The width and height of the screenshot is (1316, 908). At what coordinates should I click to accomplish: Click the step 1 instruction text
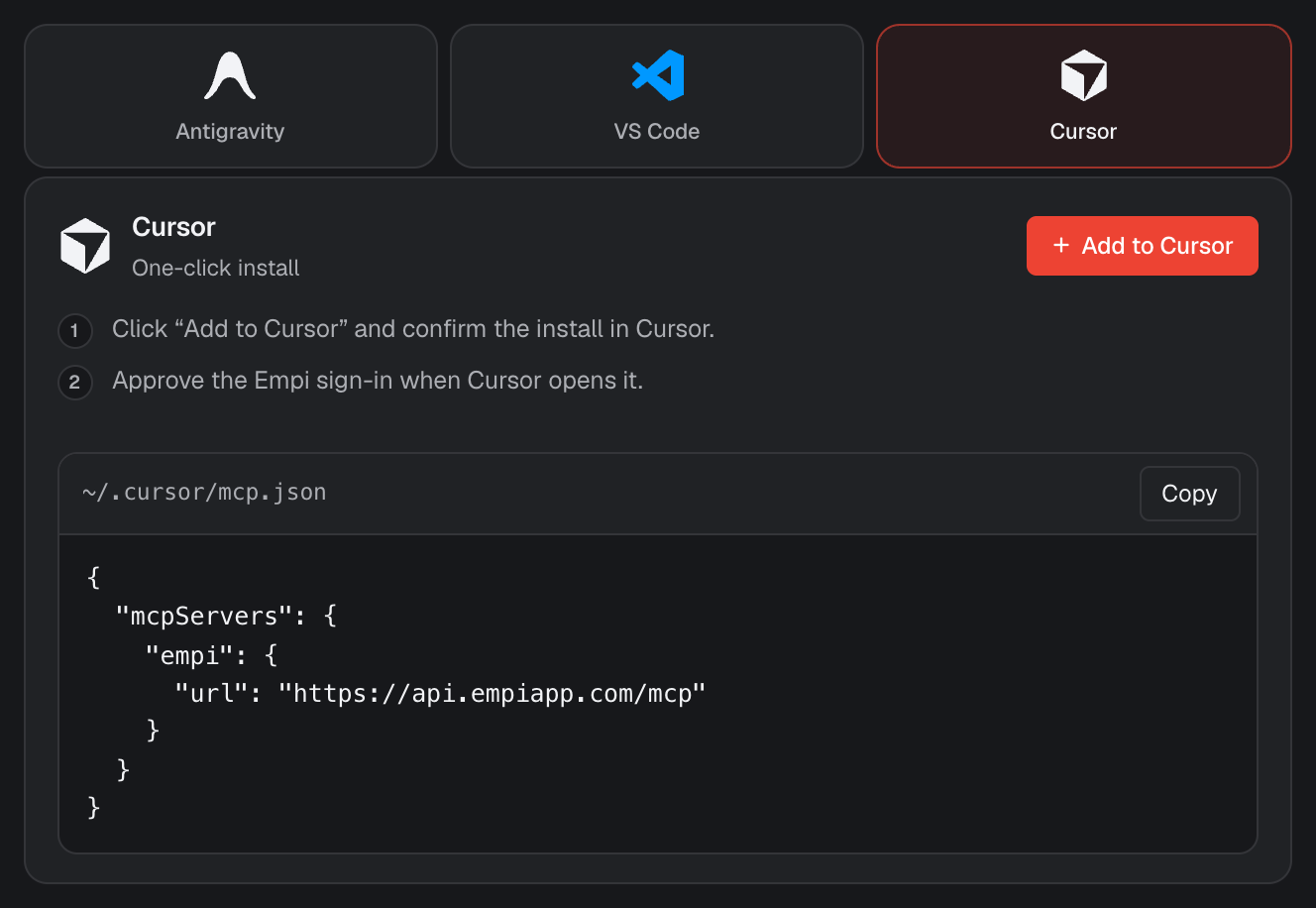(413, 329)
